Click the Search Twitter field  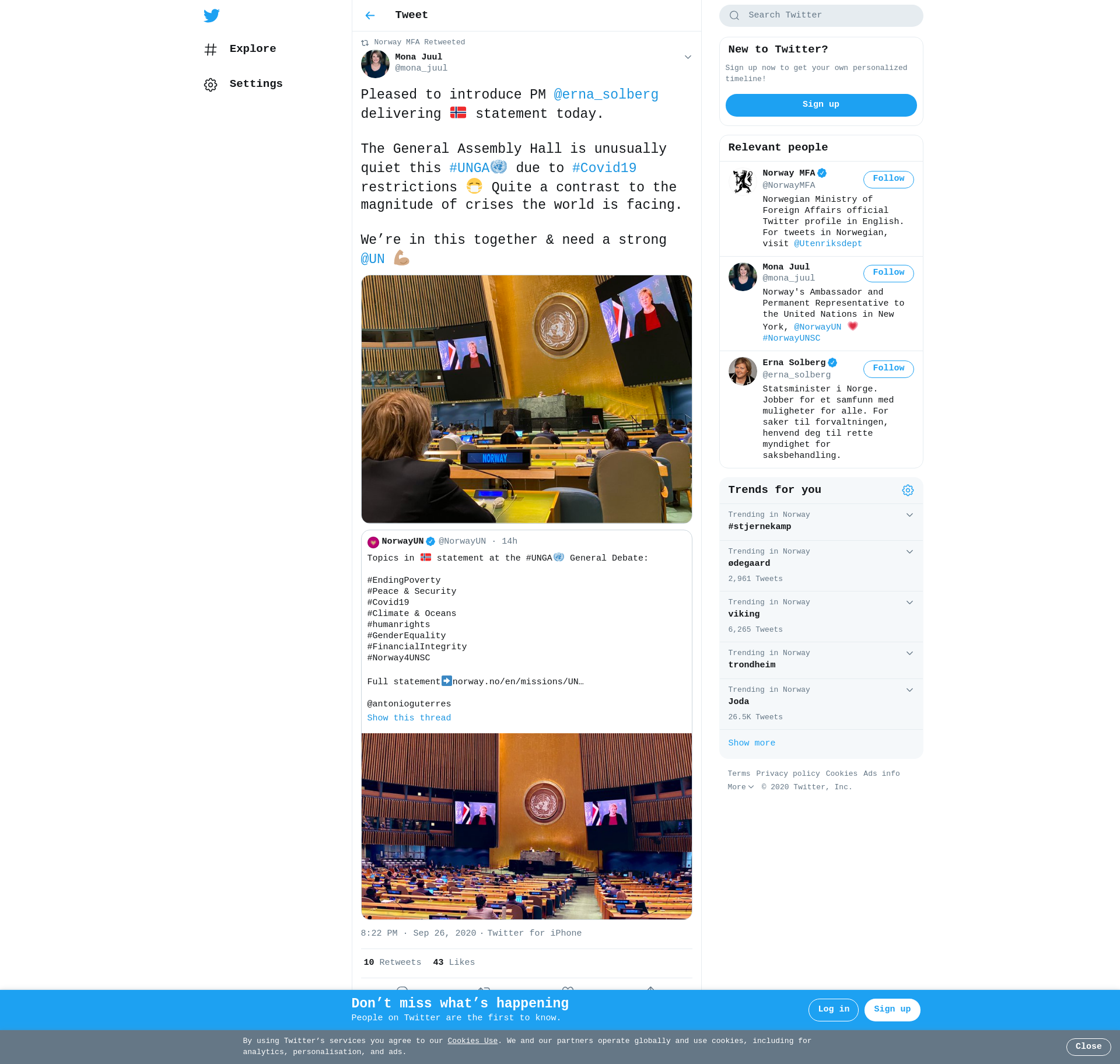click(821, 16)
